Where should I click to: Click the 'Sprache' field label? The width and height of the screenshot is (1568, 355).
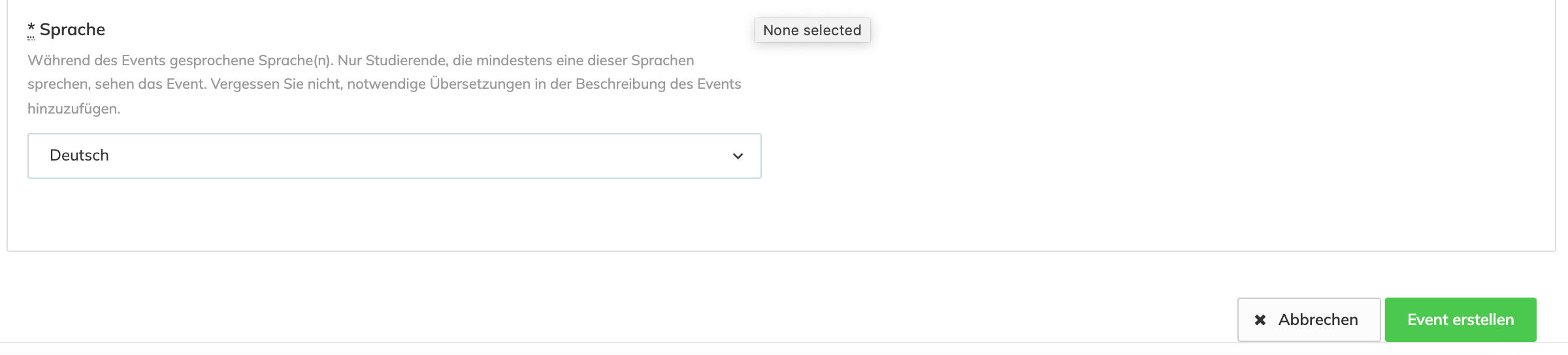[x=72, y=29]
